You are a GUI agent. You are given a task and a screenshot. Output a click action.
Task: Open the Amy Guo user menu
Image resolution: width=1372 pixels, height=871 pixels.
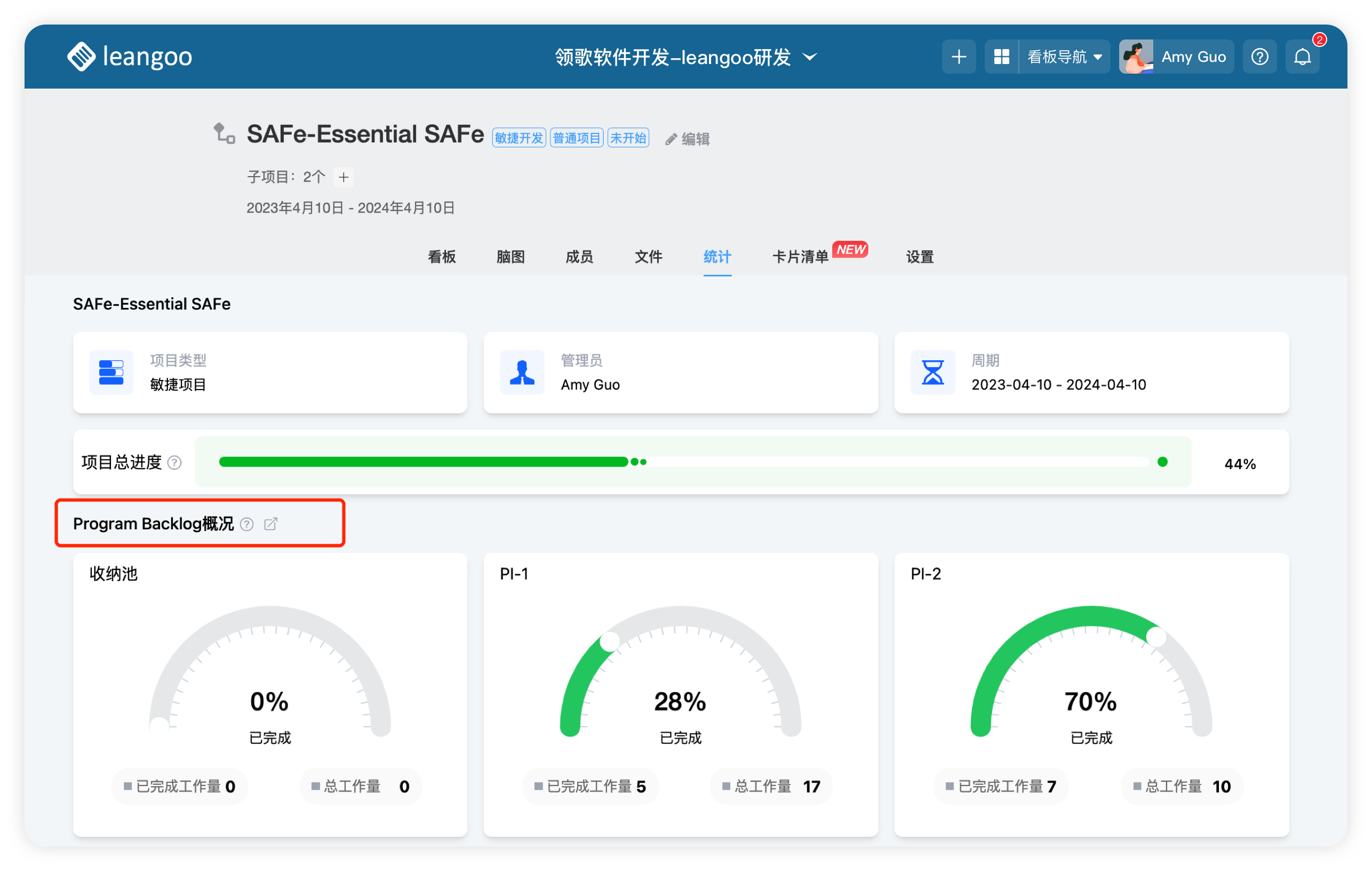click(1176, 57)
